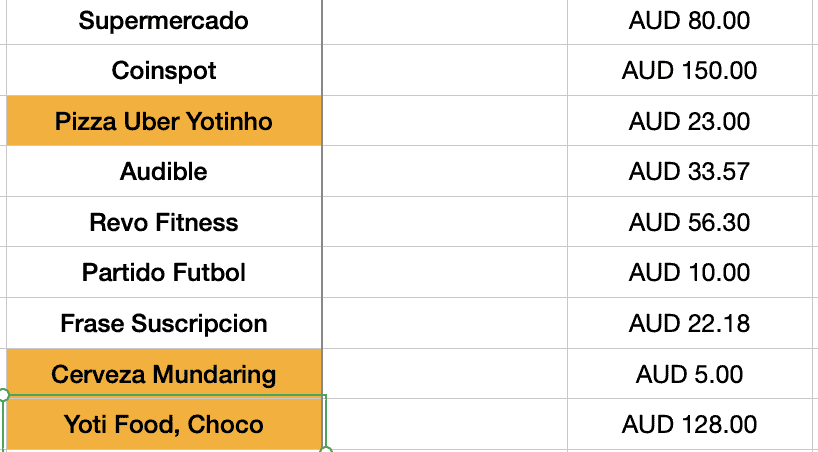This screenshot has width=818, height=452.
Task: Click the Audible expense cell
Action: click(164, 172)
